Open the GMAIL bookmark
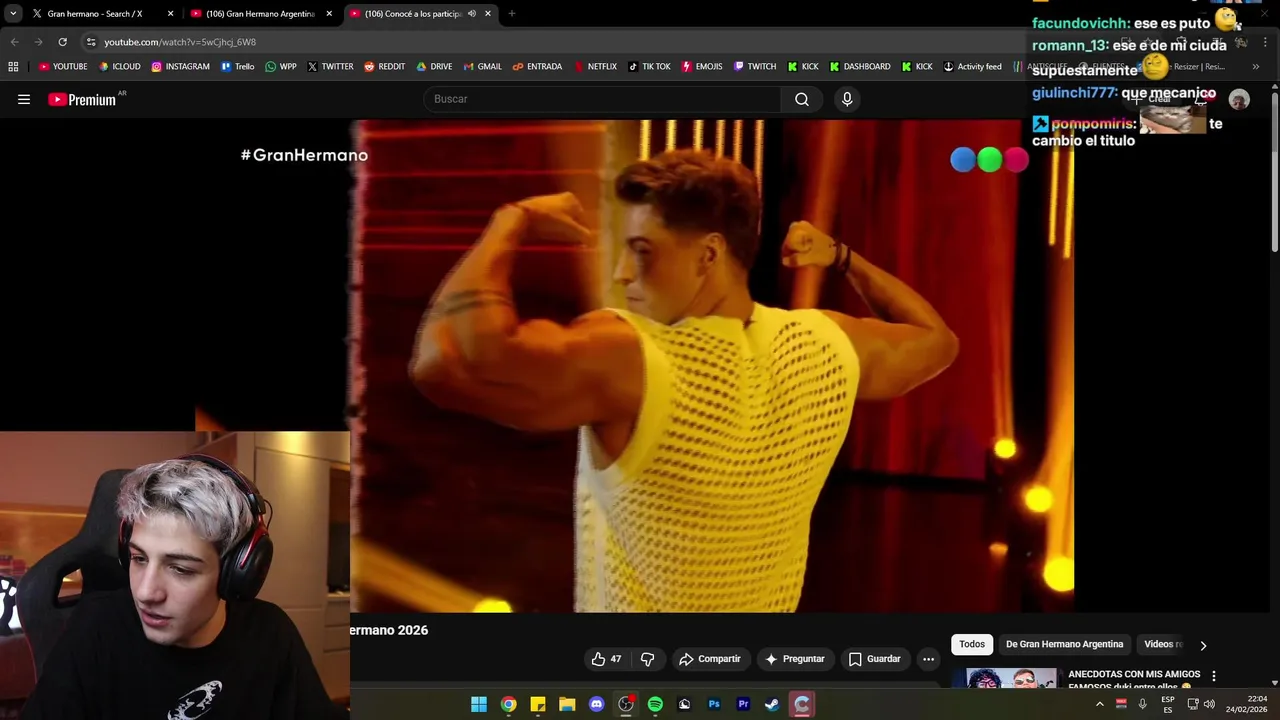Image resolution: width=1280 pixels, height=720 pixels. pyautogui.click(x=483, y=67)
